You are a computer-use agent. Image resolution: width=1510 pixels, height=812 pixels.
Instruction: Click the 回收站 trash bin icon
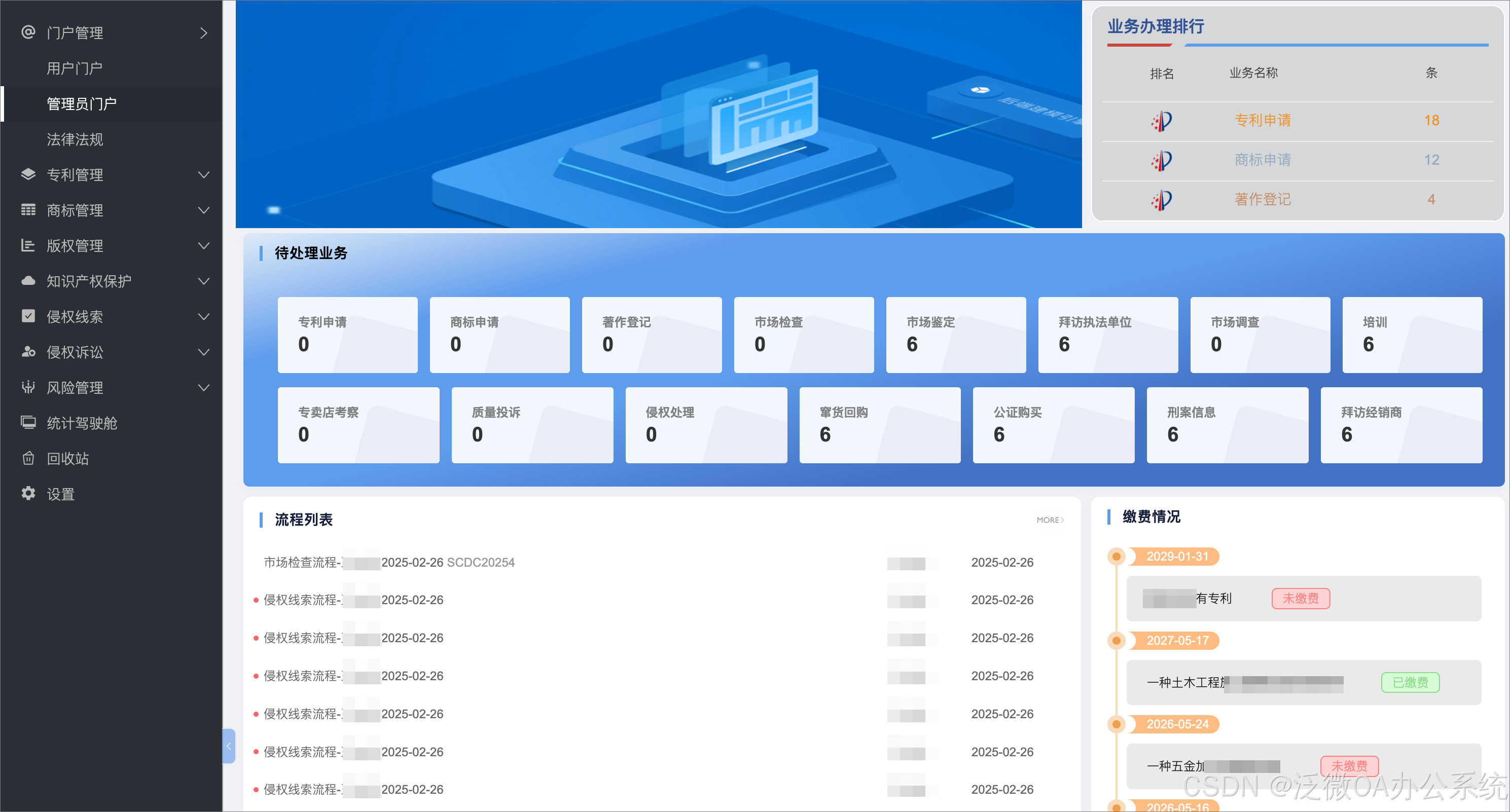(x=28, y=458)
